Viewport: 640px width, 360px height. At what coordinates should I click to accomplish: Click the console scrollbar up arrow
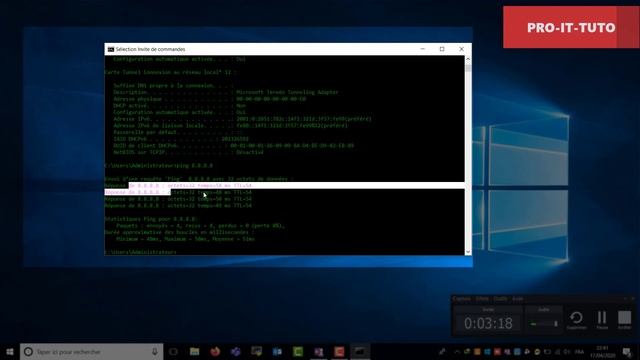(x=468, y=59)
